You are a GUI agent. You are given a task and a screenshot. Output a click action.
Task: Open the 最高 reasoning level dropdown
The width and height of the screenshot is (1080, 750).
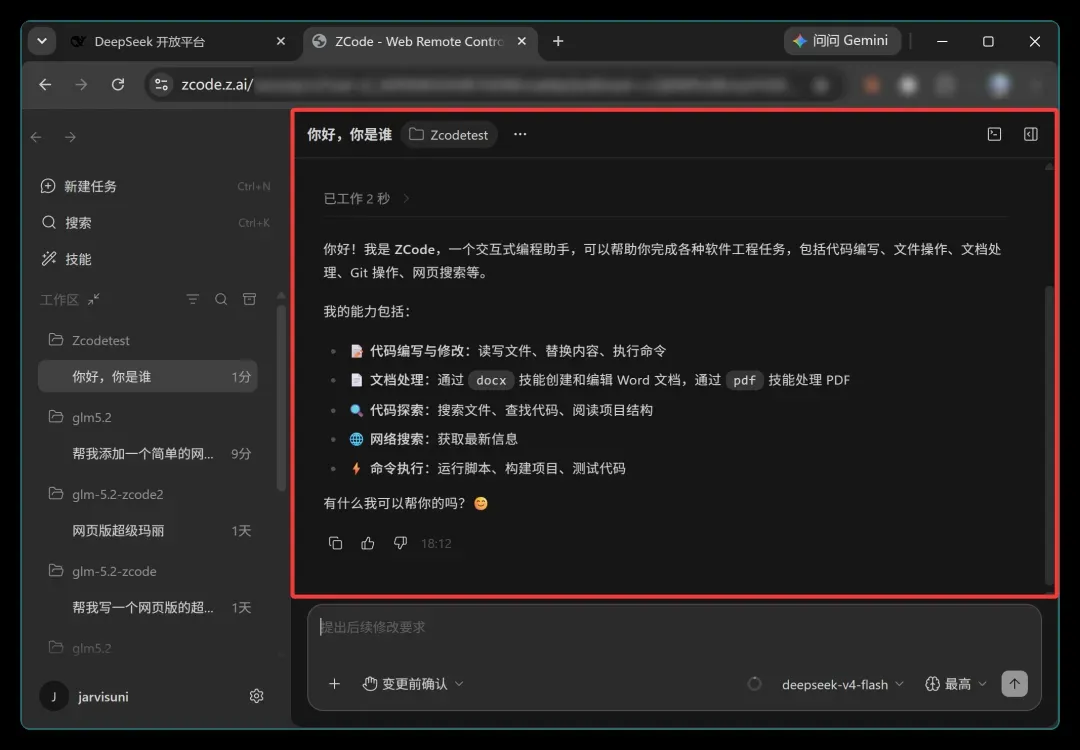955,684
